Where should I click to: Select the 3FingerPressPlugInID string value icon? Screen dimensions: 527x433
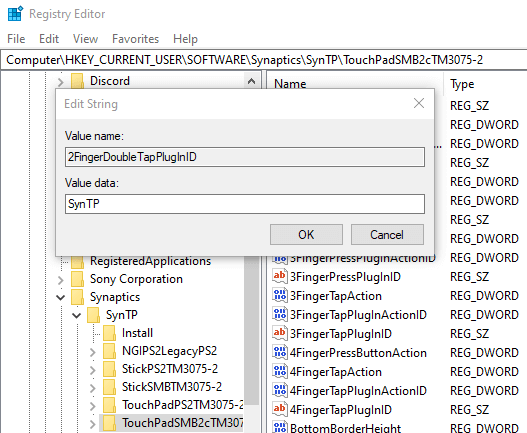click(280, 277)
